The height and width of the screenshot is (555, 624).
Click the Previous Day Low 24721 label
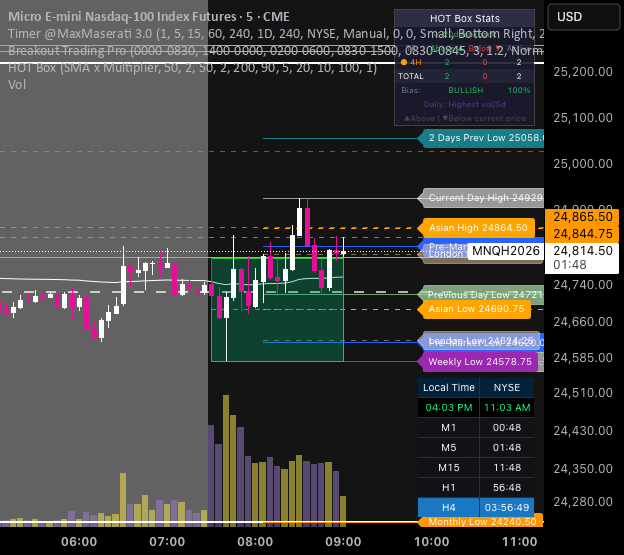(x=483, y=295)
